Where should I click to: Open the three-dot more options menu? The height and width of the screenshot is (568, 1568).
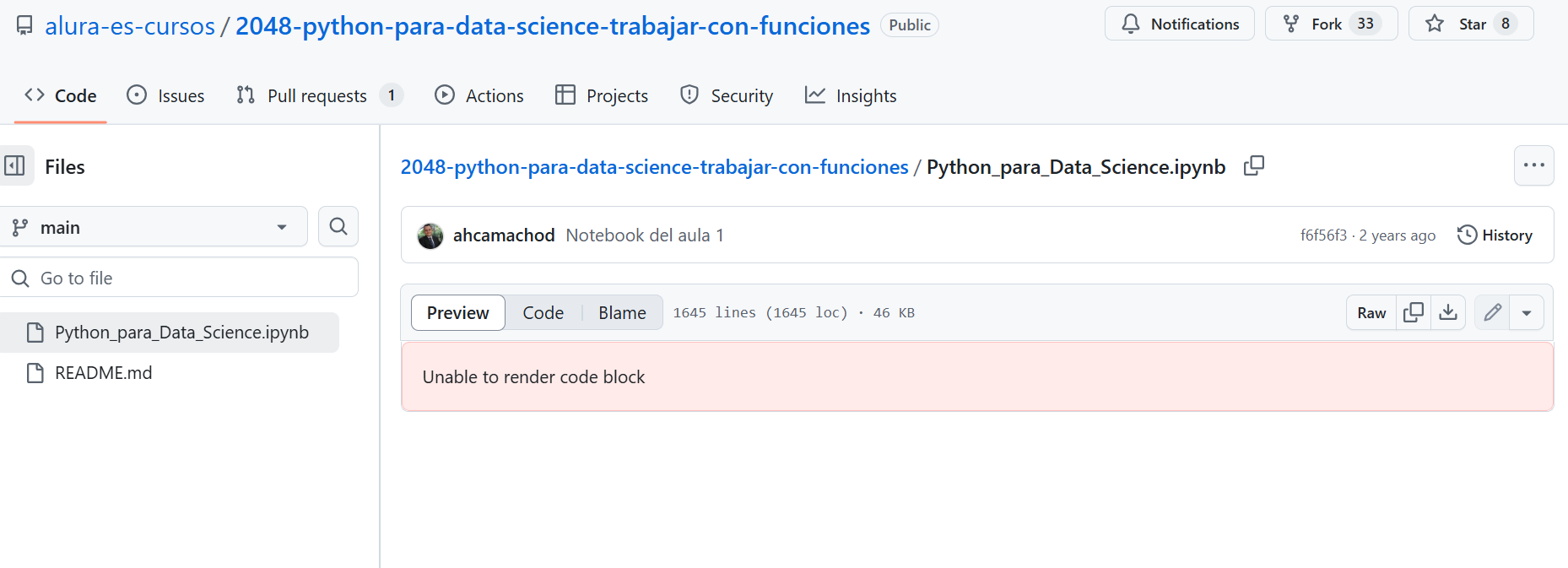pyautogui.click(x=1534, y=165)
